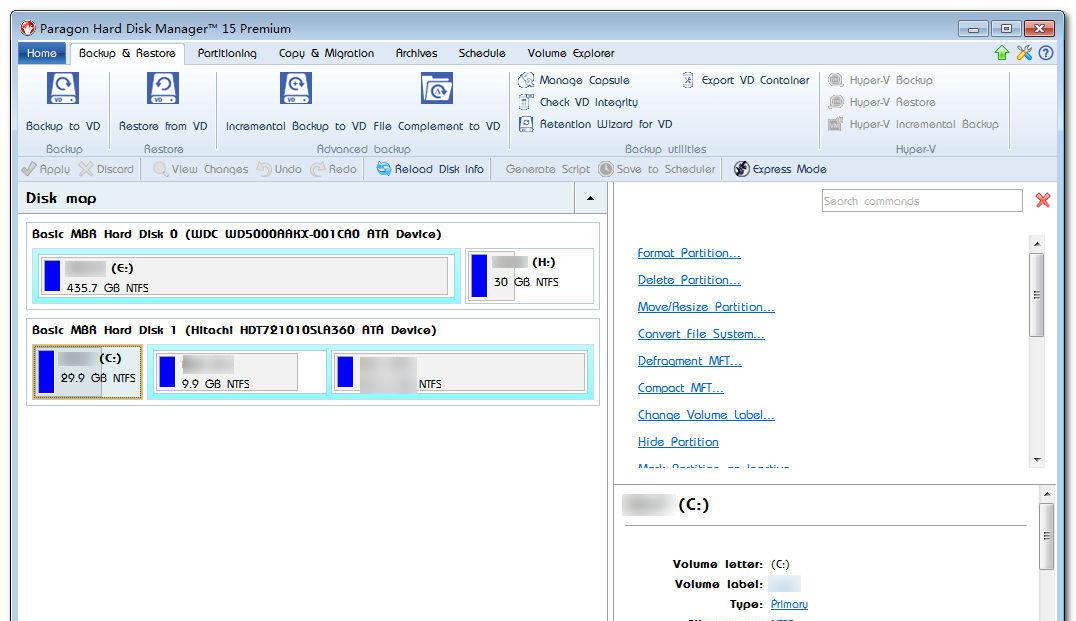Click the Undo toolbar button
The height and width of the screenshot is (621, 1076).
tap(279, 169)
